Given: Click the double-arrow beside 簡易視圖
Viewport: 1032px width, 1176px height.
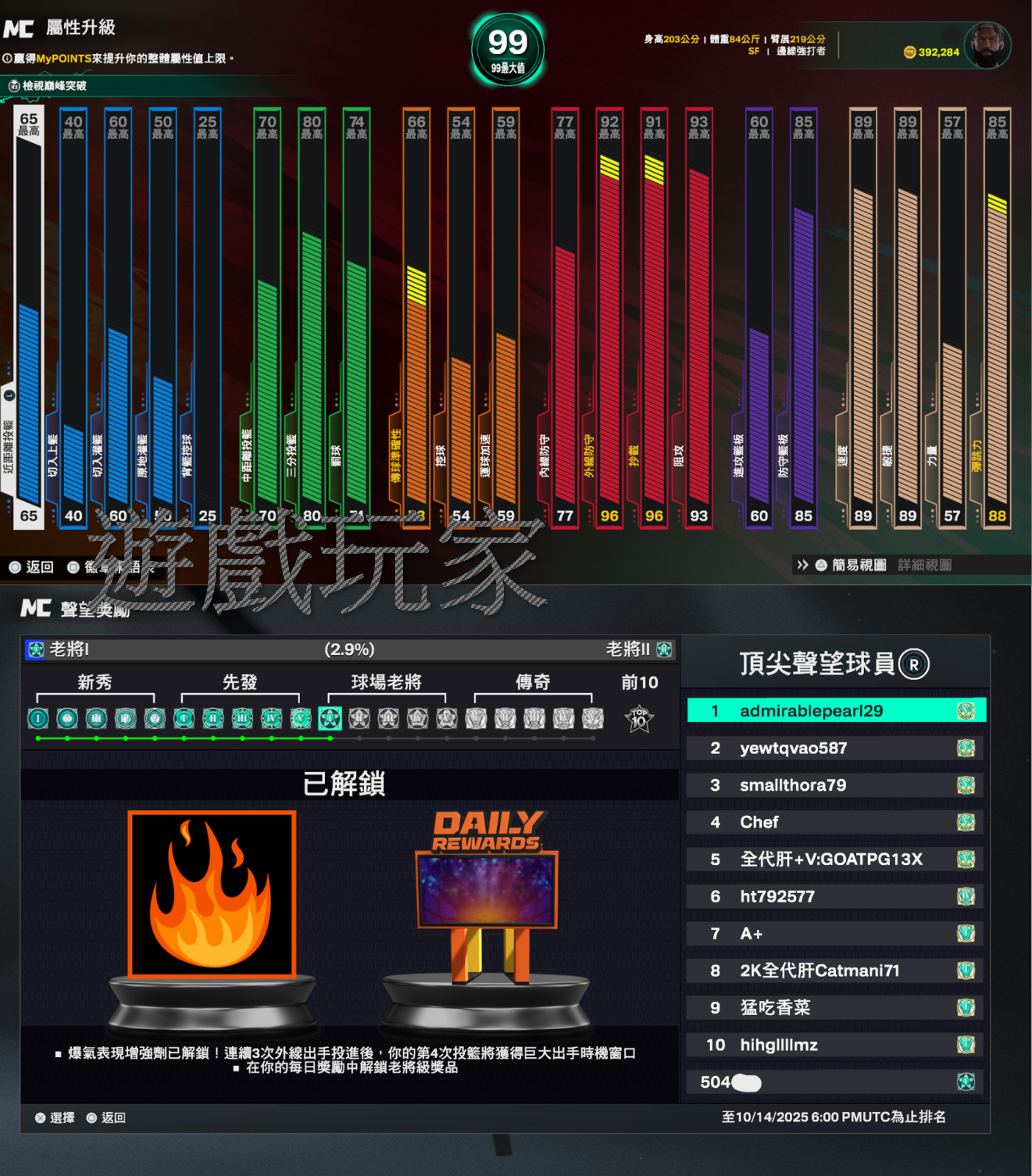Looking at the screenshot, I should (x=802, y=565).
